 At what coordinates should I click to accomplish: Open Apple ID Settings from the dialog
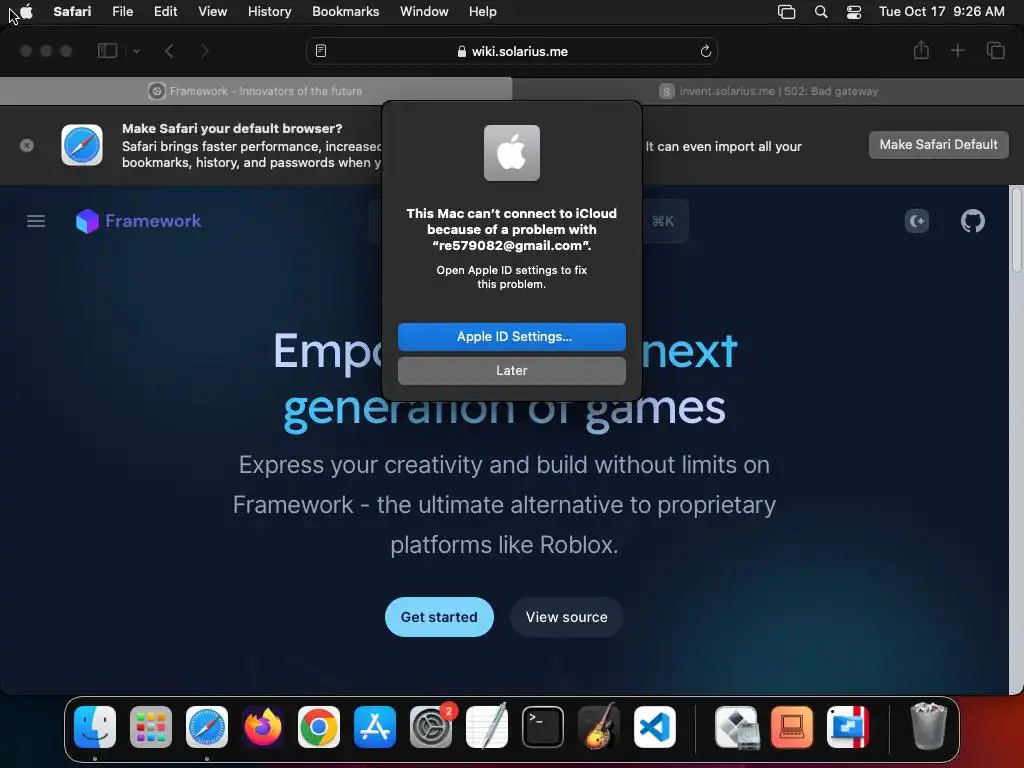511,336
